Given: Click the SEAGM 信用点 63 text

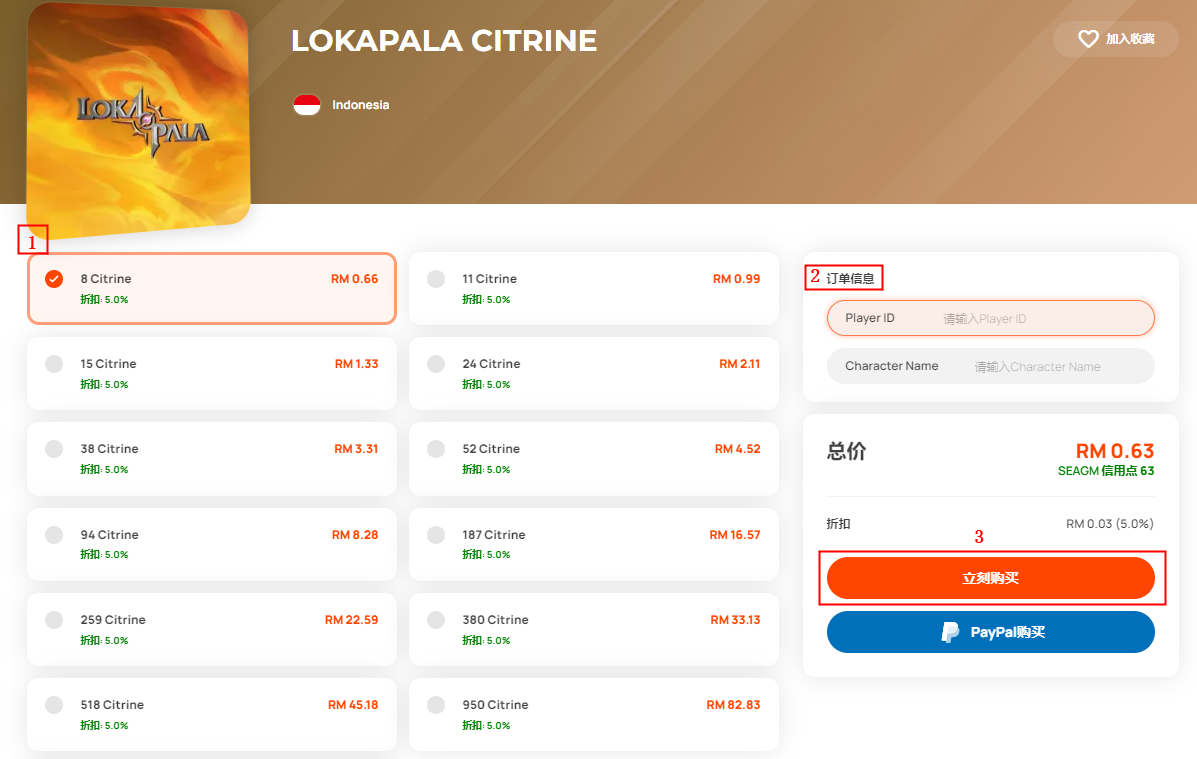Looking at the screenshot, I should click(x=1105, y=470).
